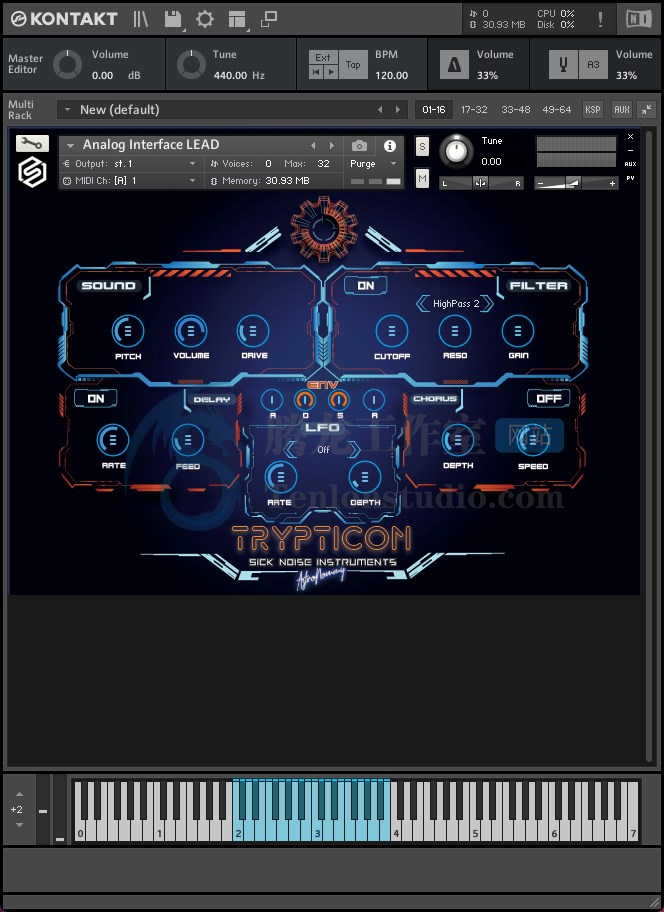Click the DRIVE knob
The height and width of the screenshot is (912, 664).
click(x=253, y=331)
